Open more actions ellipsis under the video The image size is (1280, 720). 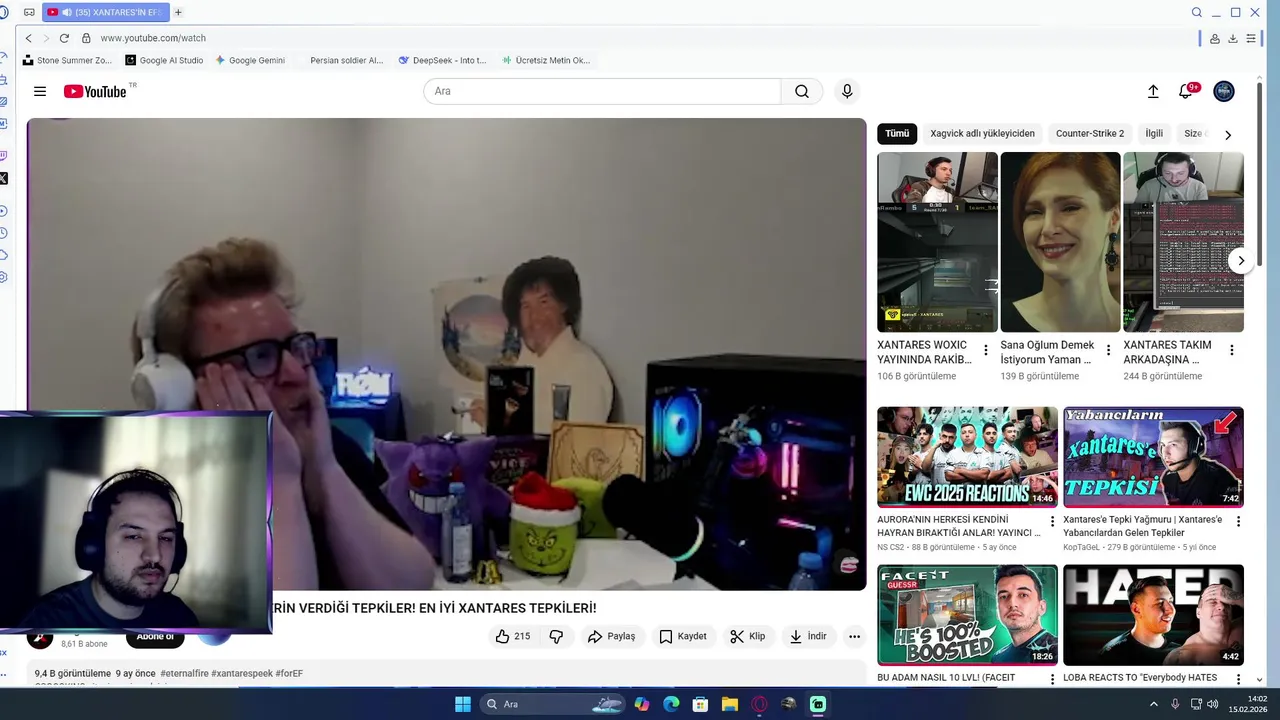click(854, 636)
